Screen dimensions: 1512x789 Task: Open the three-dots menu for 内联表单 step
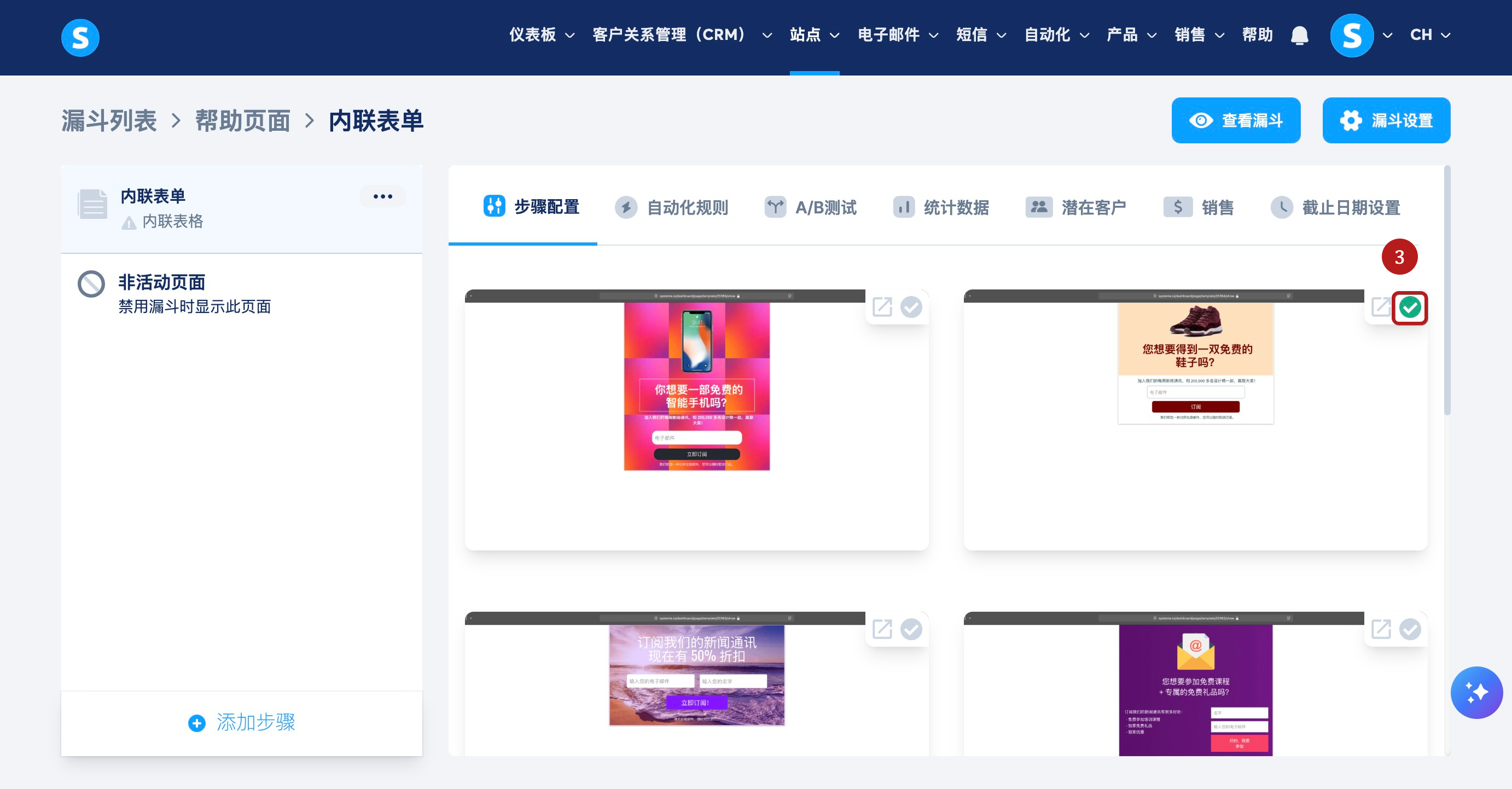pyautogui.click(x=383, y=196)
